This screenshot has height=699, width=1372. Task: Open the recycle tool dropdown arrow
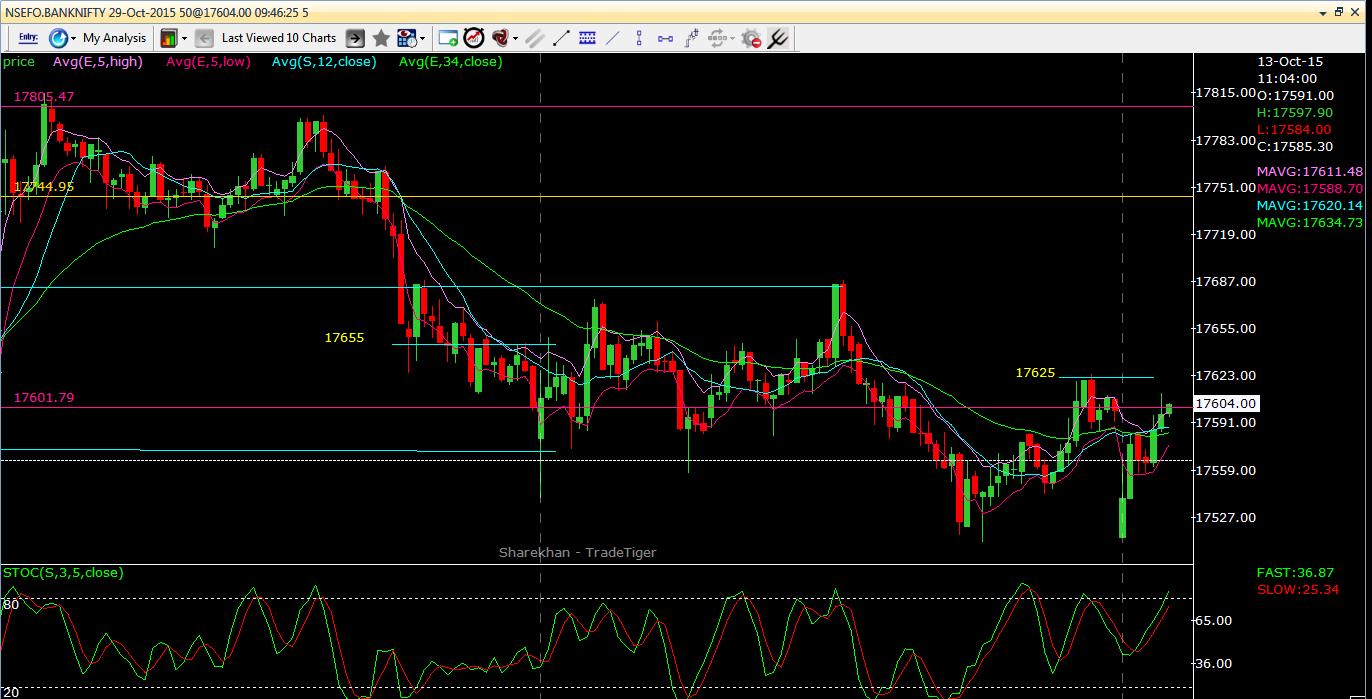[733, 40]
